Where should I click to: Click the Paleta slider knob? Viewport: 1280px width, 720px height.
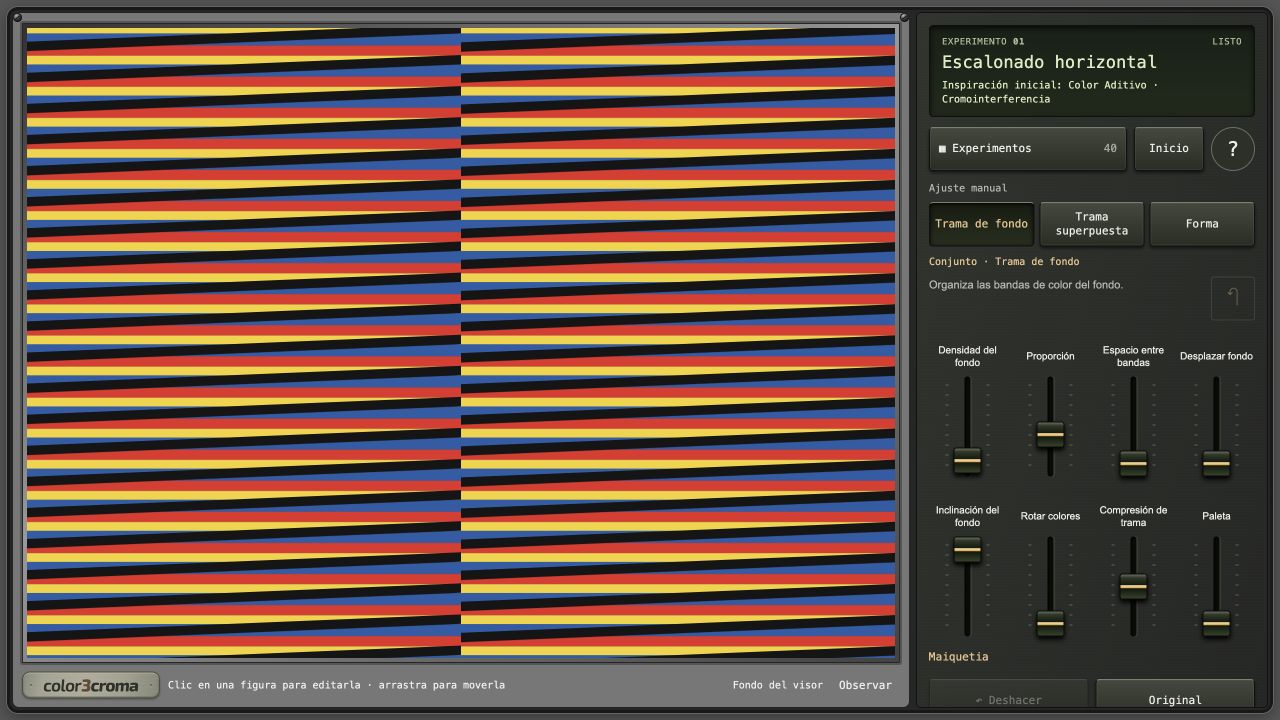1216,623
